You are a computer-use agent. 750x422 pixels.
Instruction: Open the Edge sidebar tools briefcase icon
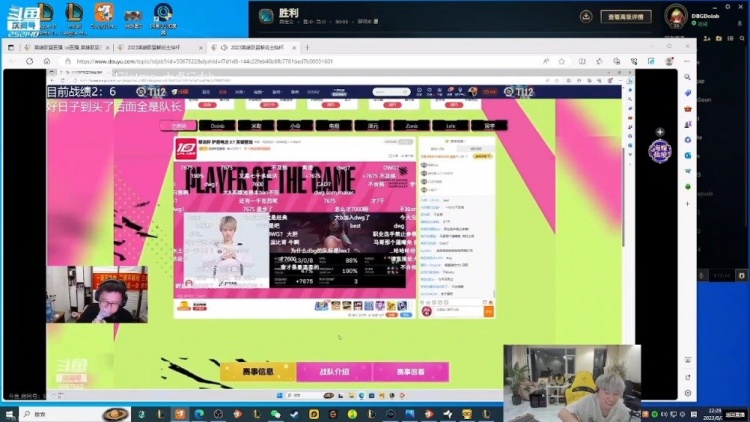point(687,109)
